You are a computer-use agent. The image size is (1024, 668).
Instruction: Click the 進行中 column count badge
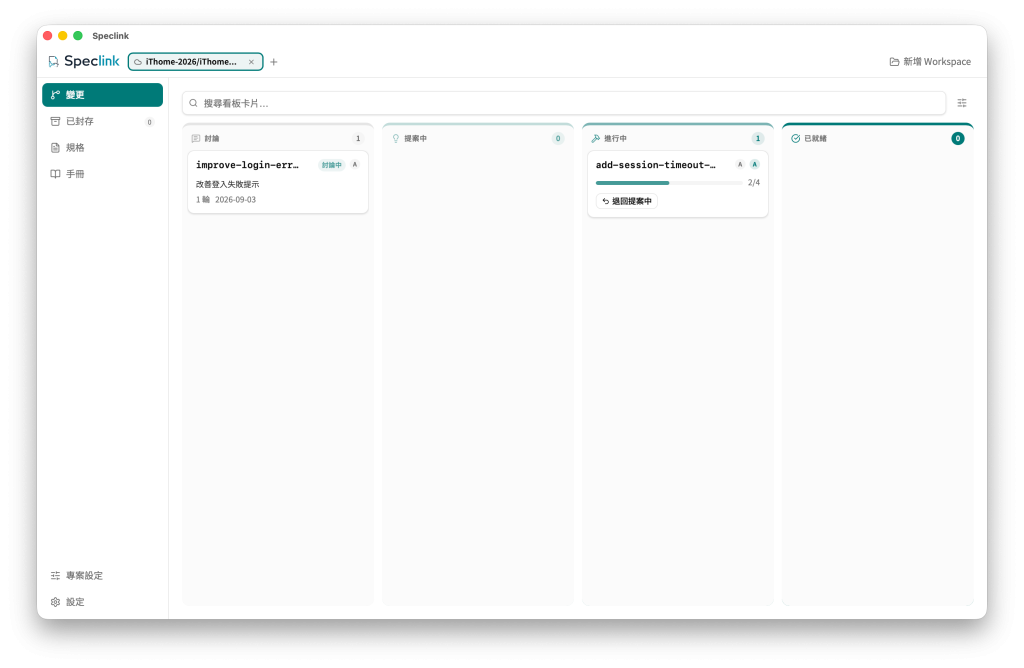(758, 138)
